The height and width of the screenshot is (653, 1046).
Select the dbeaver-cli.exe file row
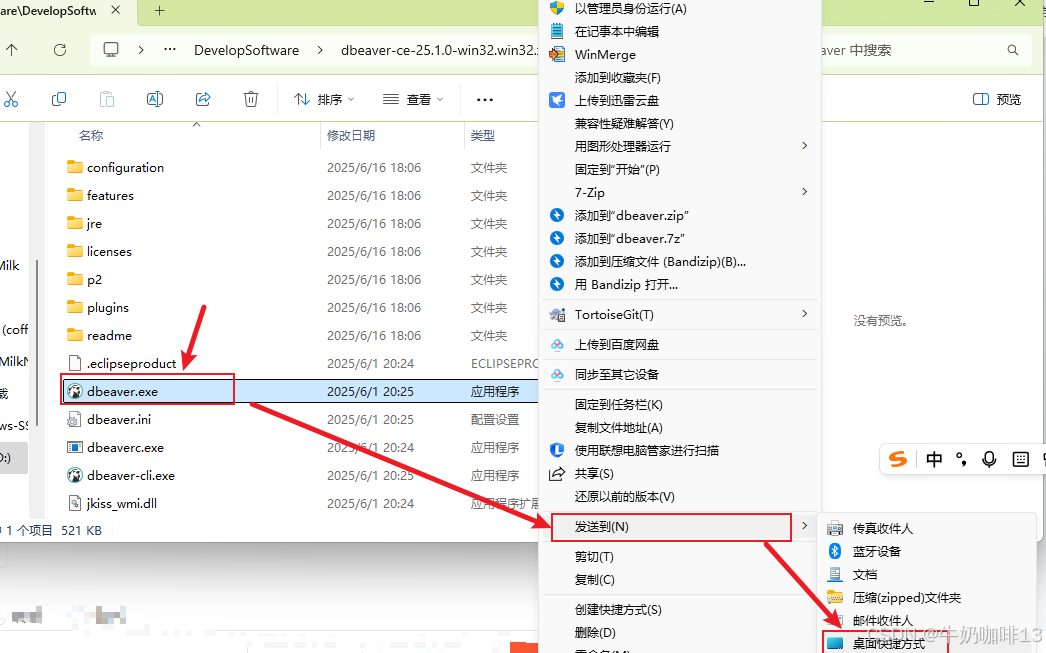pos(300,476)
